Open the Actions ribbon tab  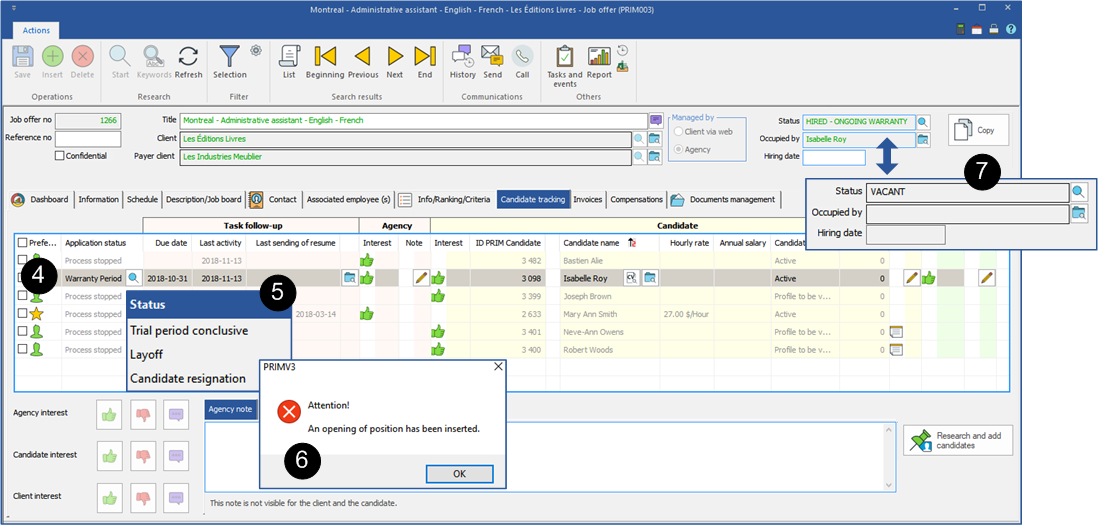[36, 31]
